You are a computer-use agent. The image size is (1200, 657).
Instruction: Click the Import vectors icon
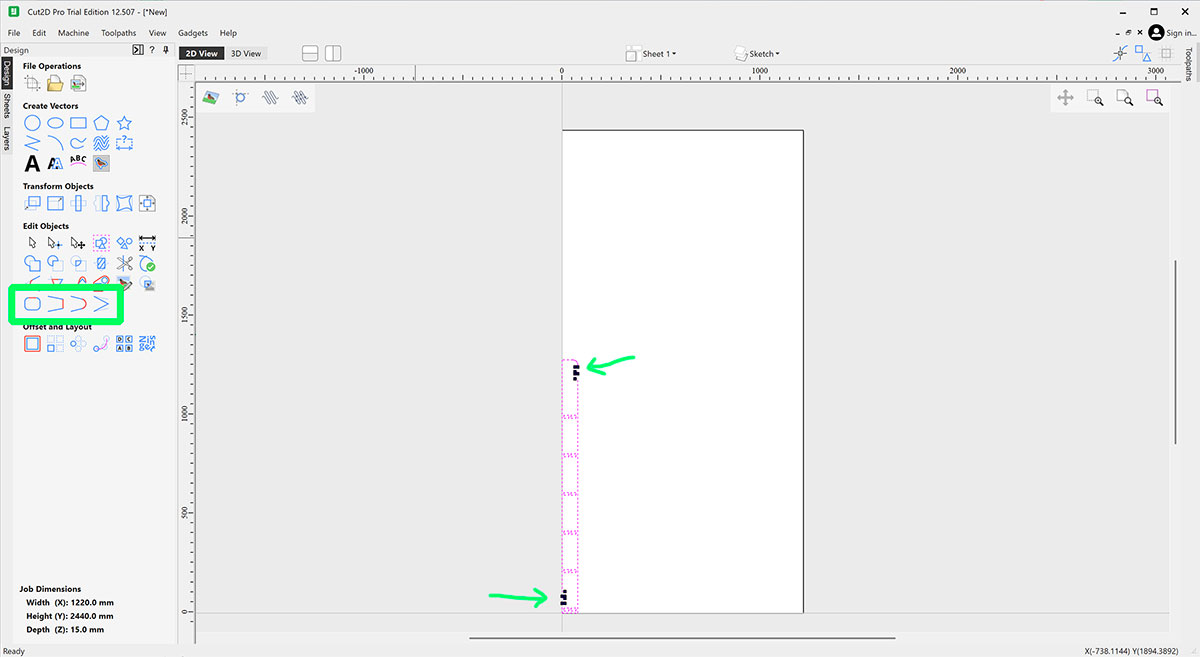point(78,83)
